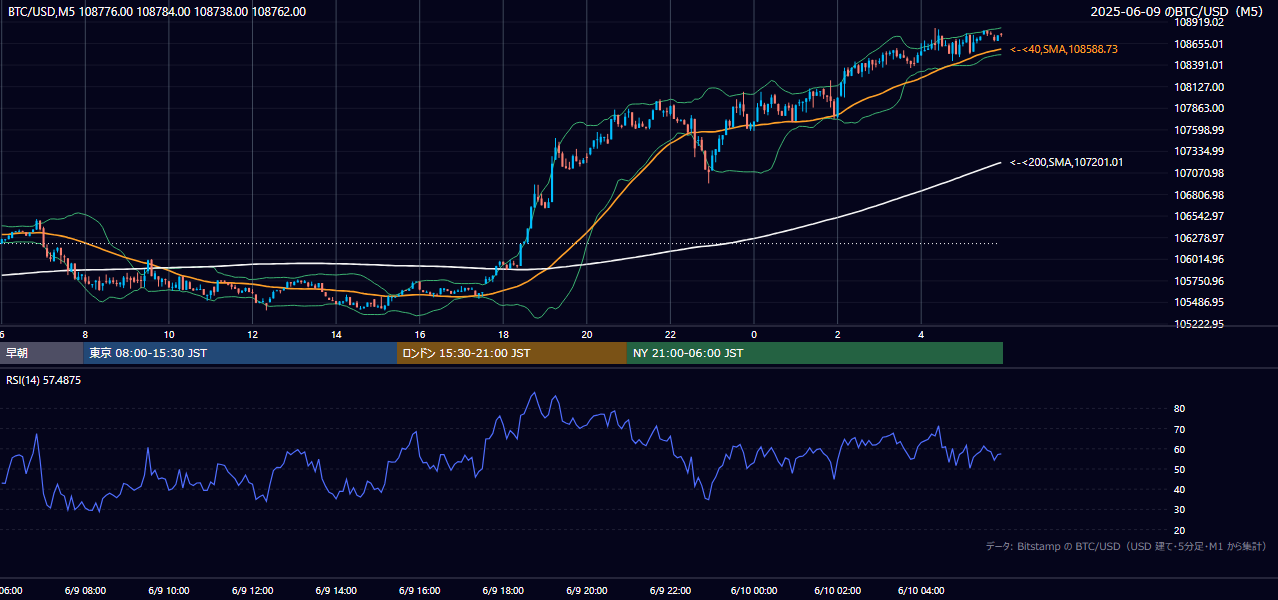The width and height of the screenshot is (1278, 600).
Task: Click the 東京 08:00-15:30 JST session bar
Action: click(240, 353)
